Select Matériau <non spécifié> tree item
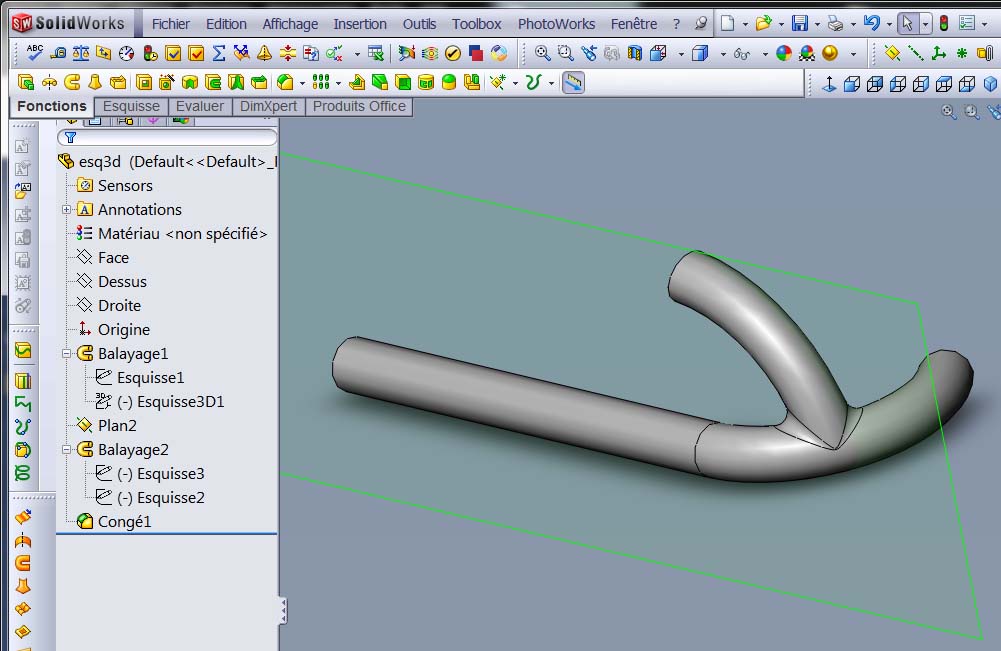The image size is (1001, 651). pyautogui.click(x=172, y=234)
